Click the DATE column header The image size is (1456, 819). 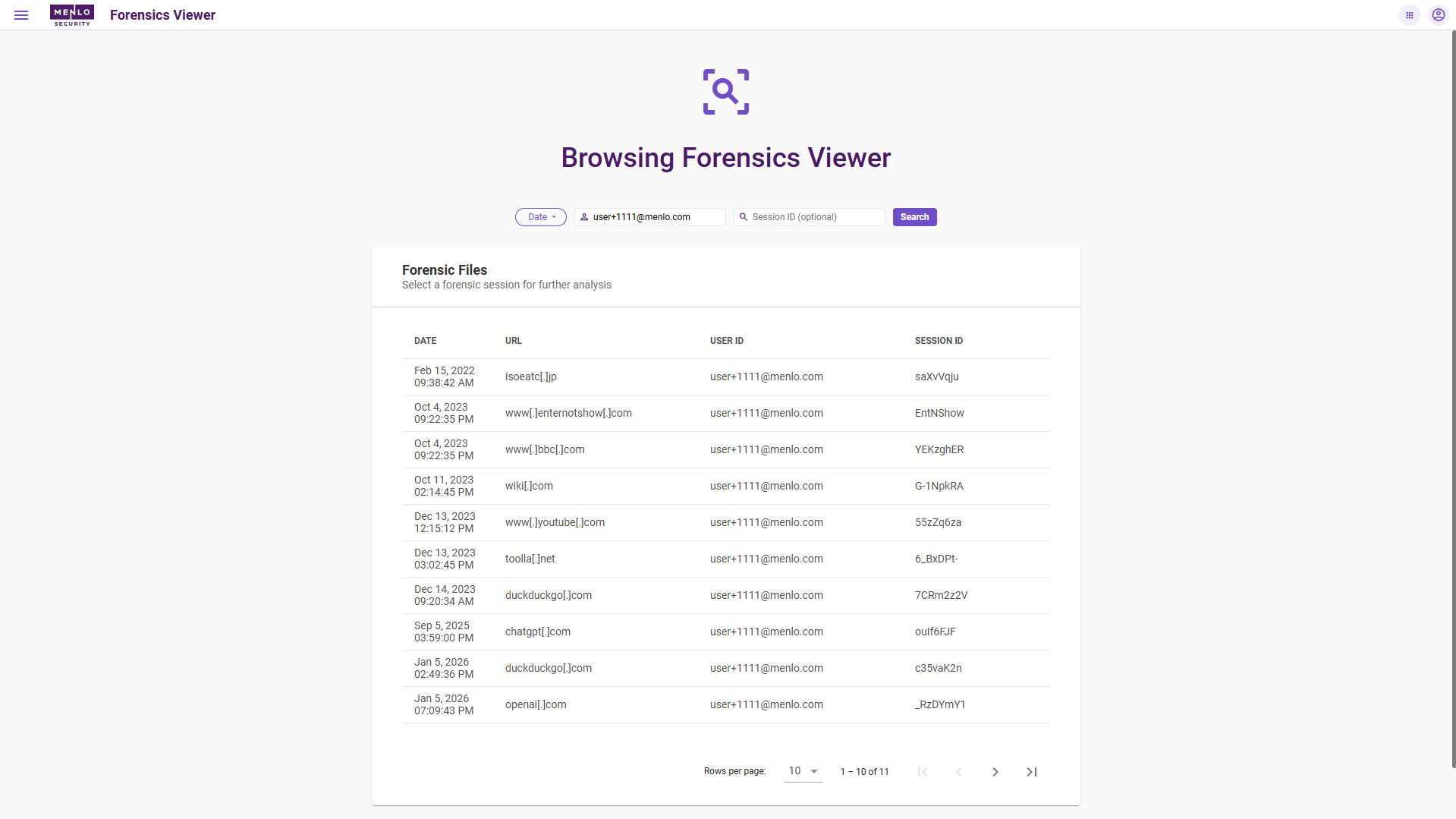coord(426,341)
